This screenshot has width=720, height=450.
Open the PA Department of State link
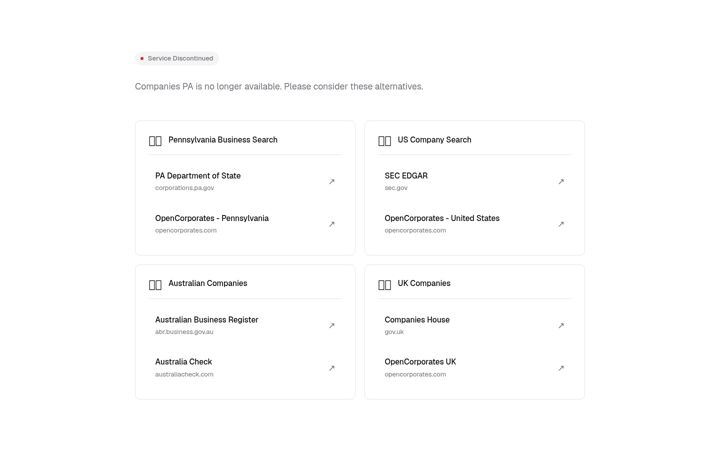pyautogui.click(x=245, y=181)
